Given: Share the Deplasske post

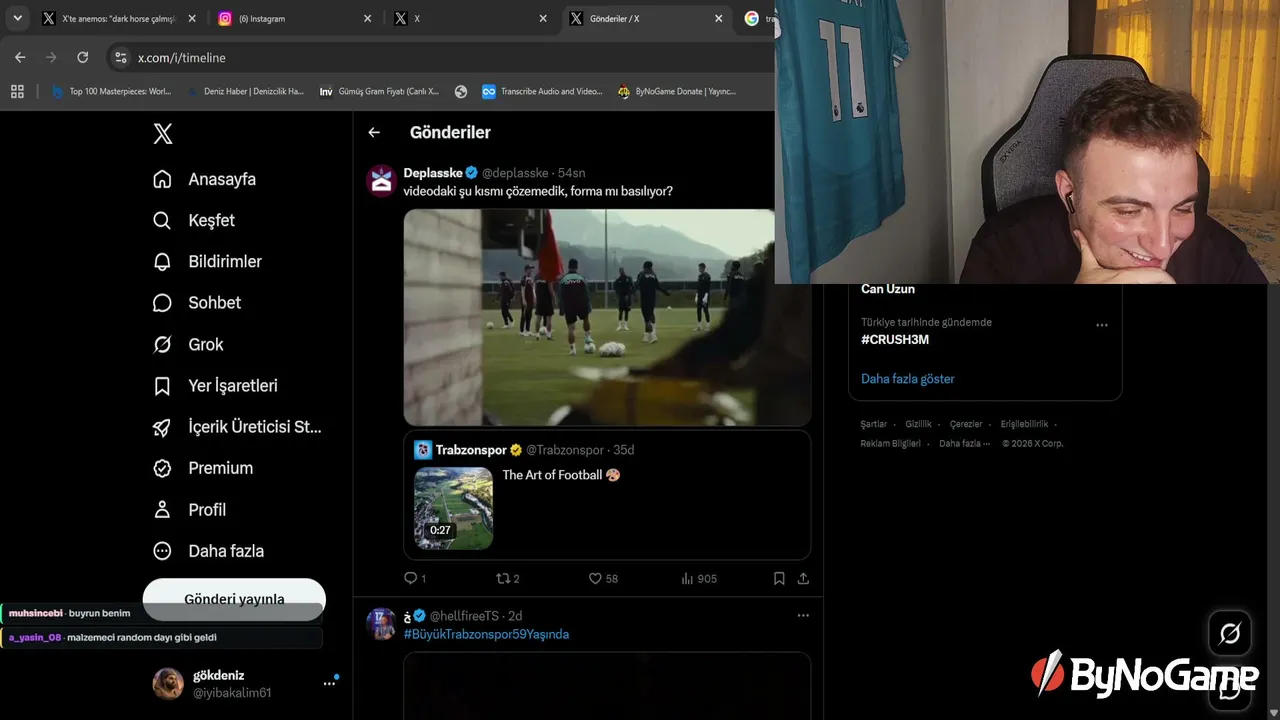Looking at the screenshot, I should click(803, 578).
